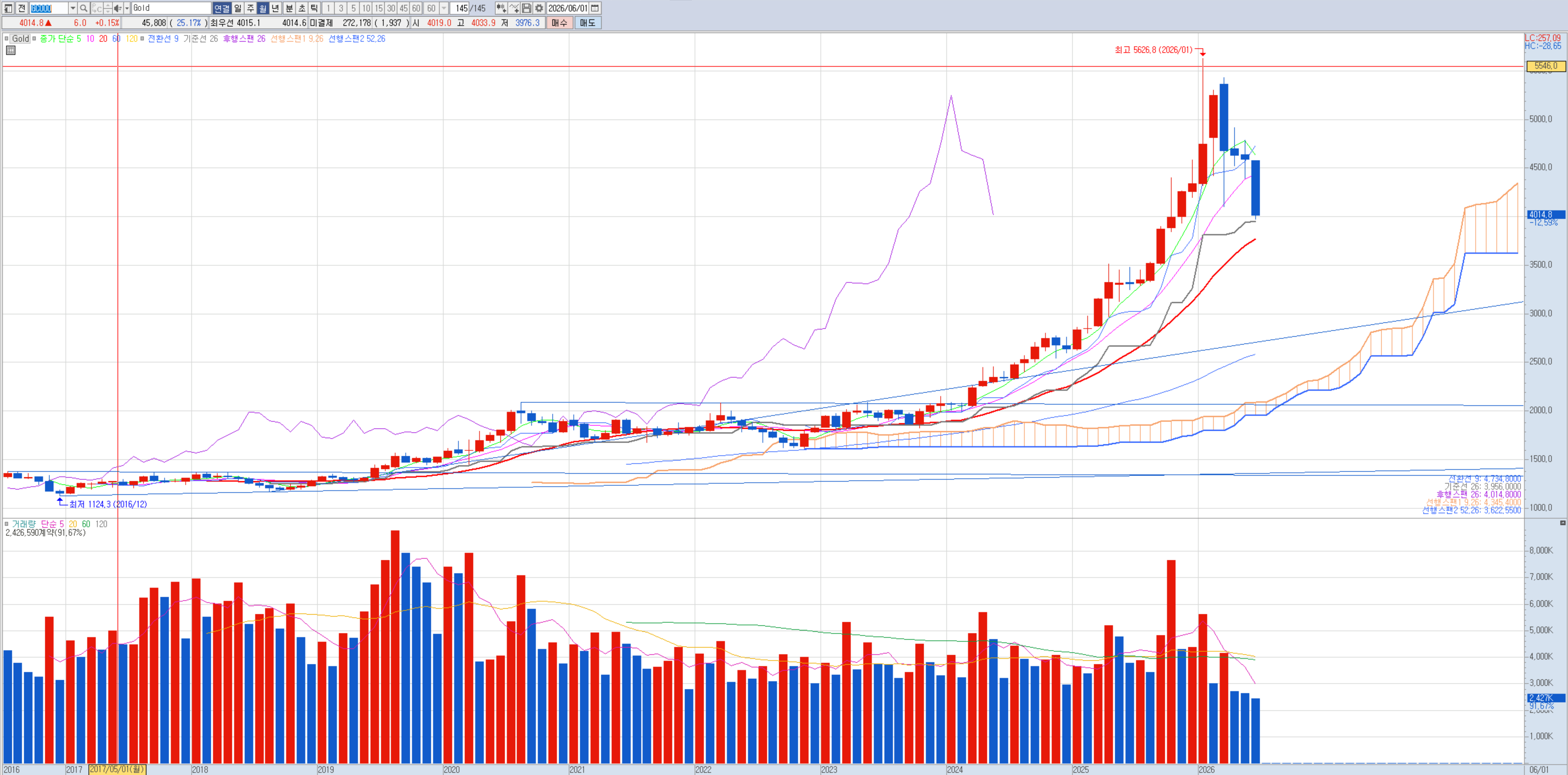
Task: Choose the 15 interval button
Action: (x=379, y=8)
